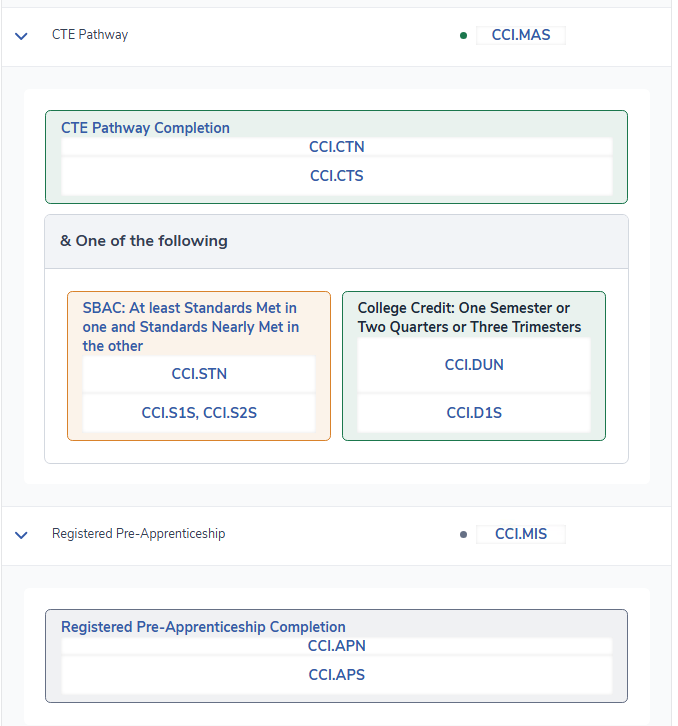
Task: Click the '& One of the following' header
Action: tap(144, 241)
